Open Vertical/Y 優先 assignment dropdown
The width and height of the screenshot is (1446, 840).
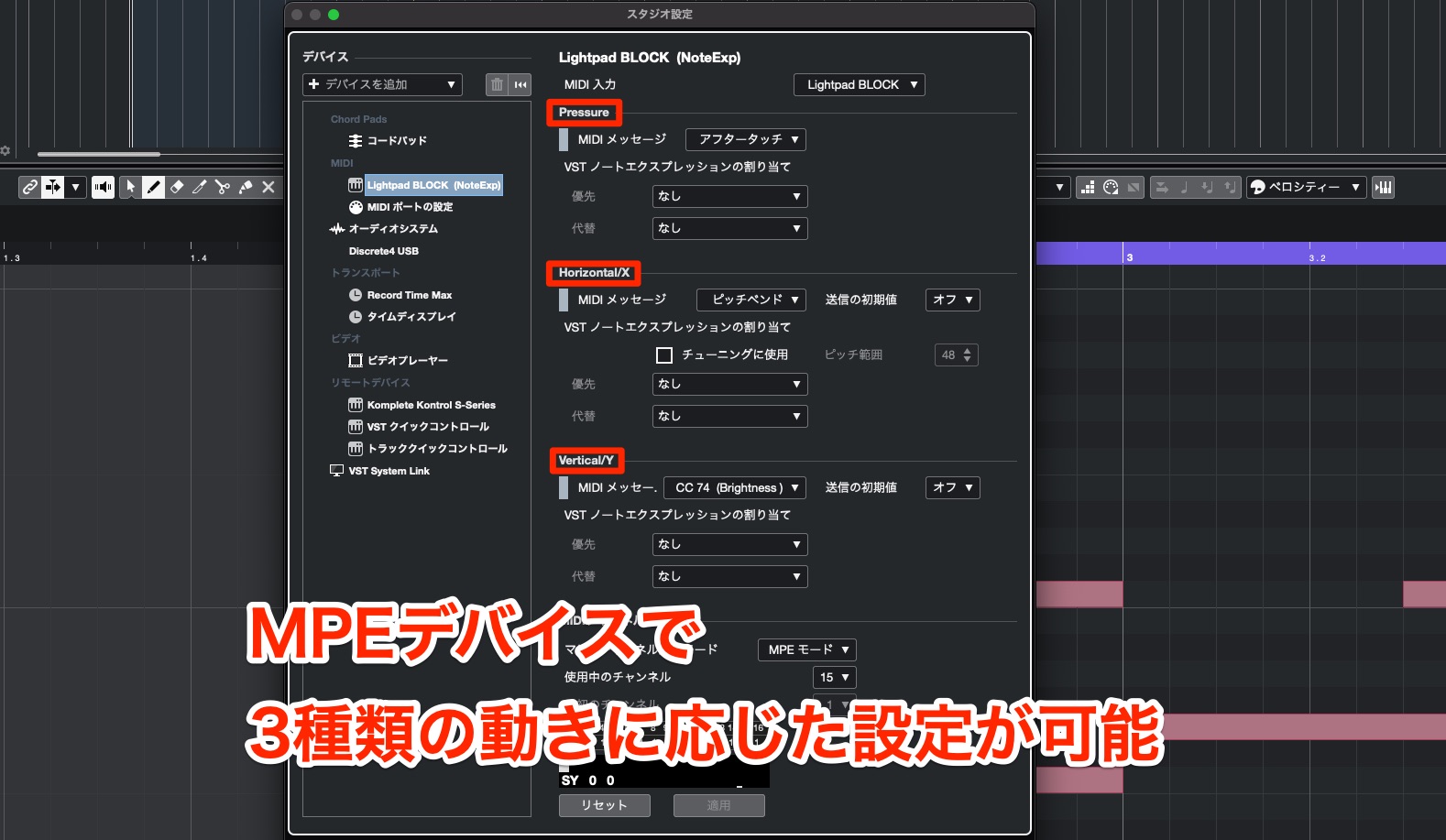(x=730, y=544)
